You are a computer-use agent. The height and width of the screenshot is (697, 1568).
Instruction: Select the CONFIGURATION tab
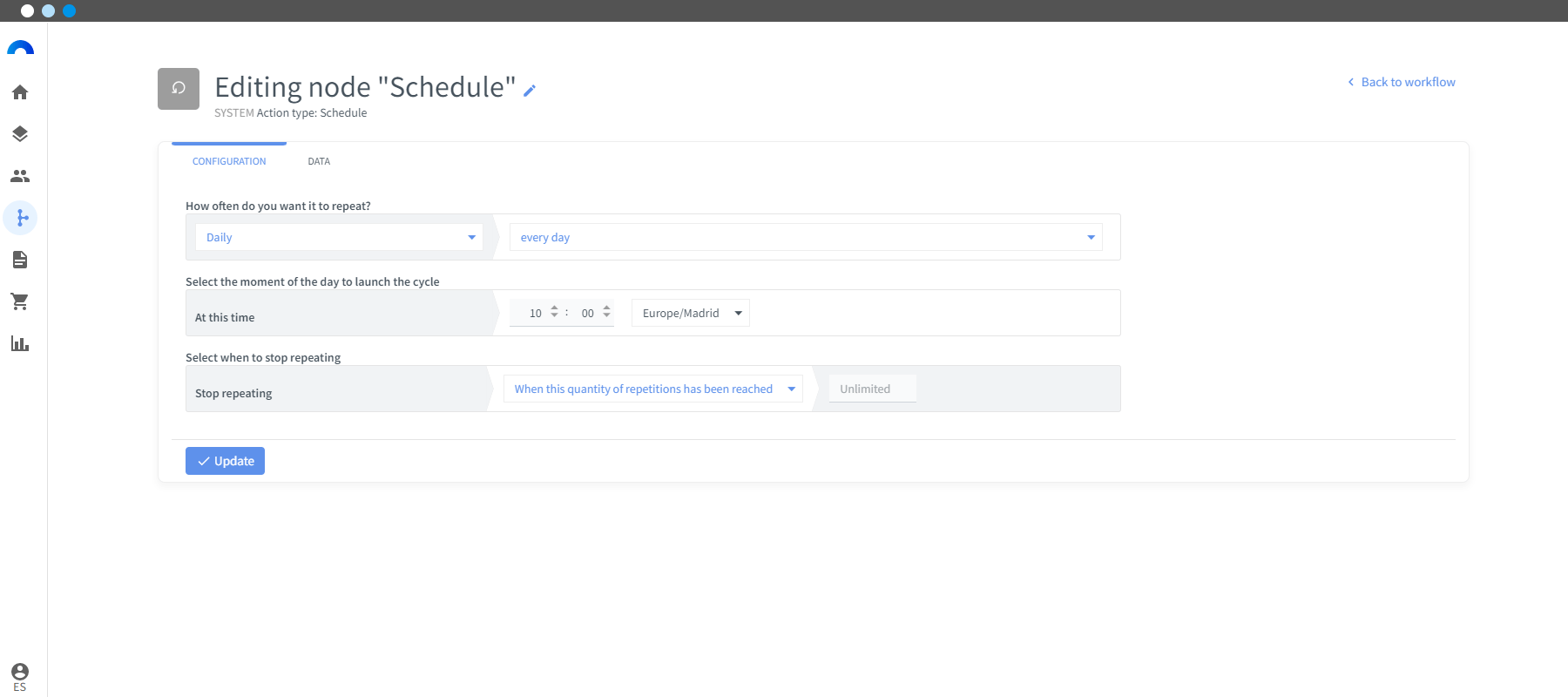click(x=229, y=161)
